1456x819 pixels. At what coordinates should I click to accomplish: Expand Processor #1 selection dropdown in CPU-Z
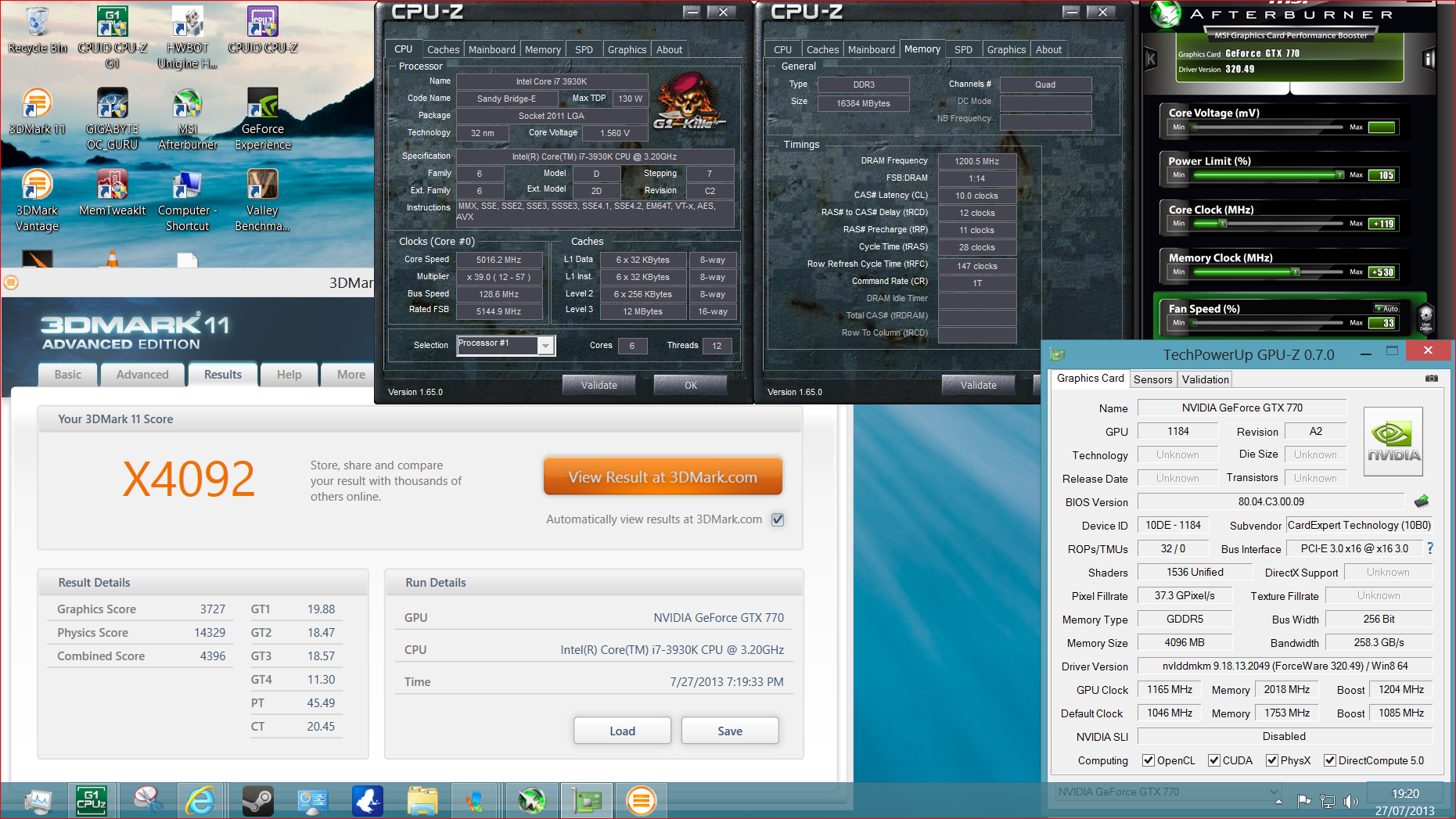(x=546, y=345)
